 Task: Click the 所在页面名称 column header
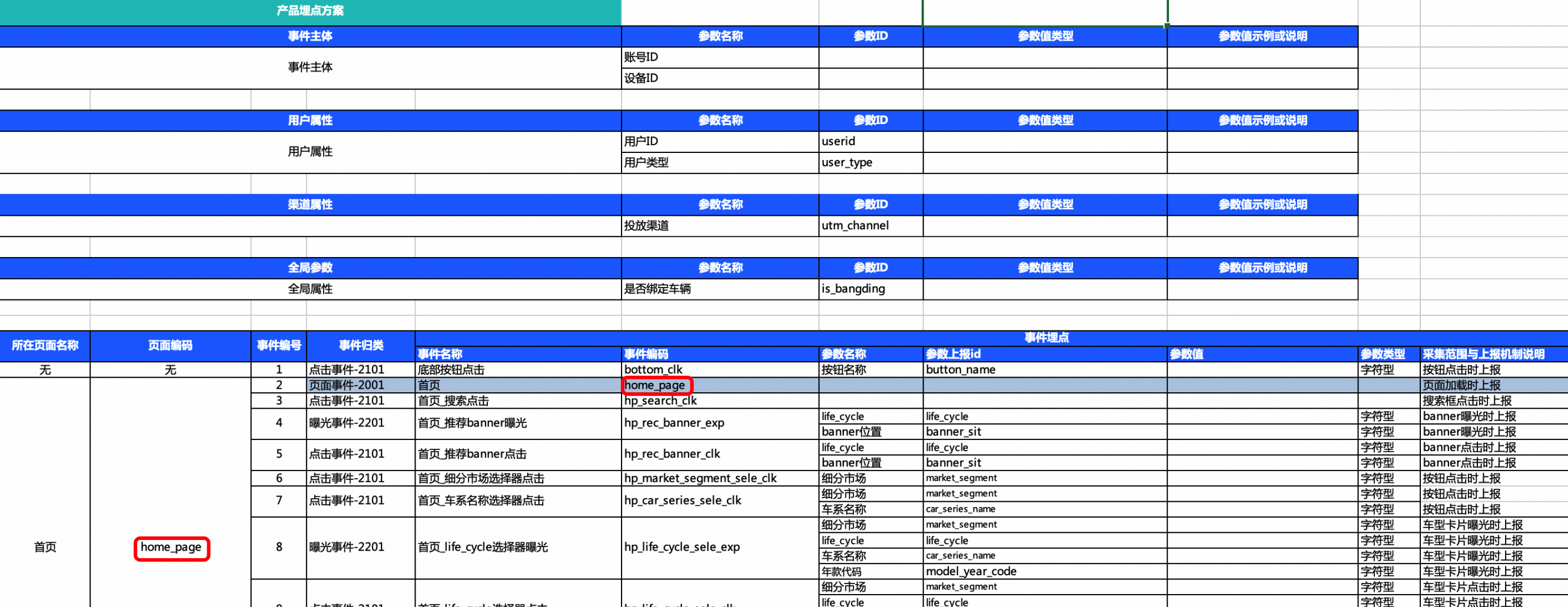[45, 346]
